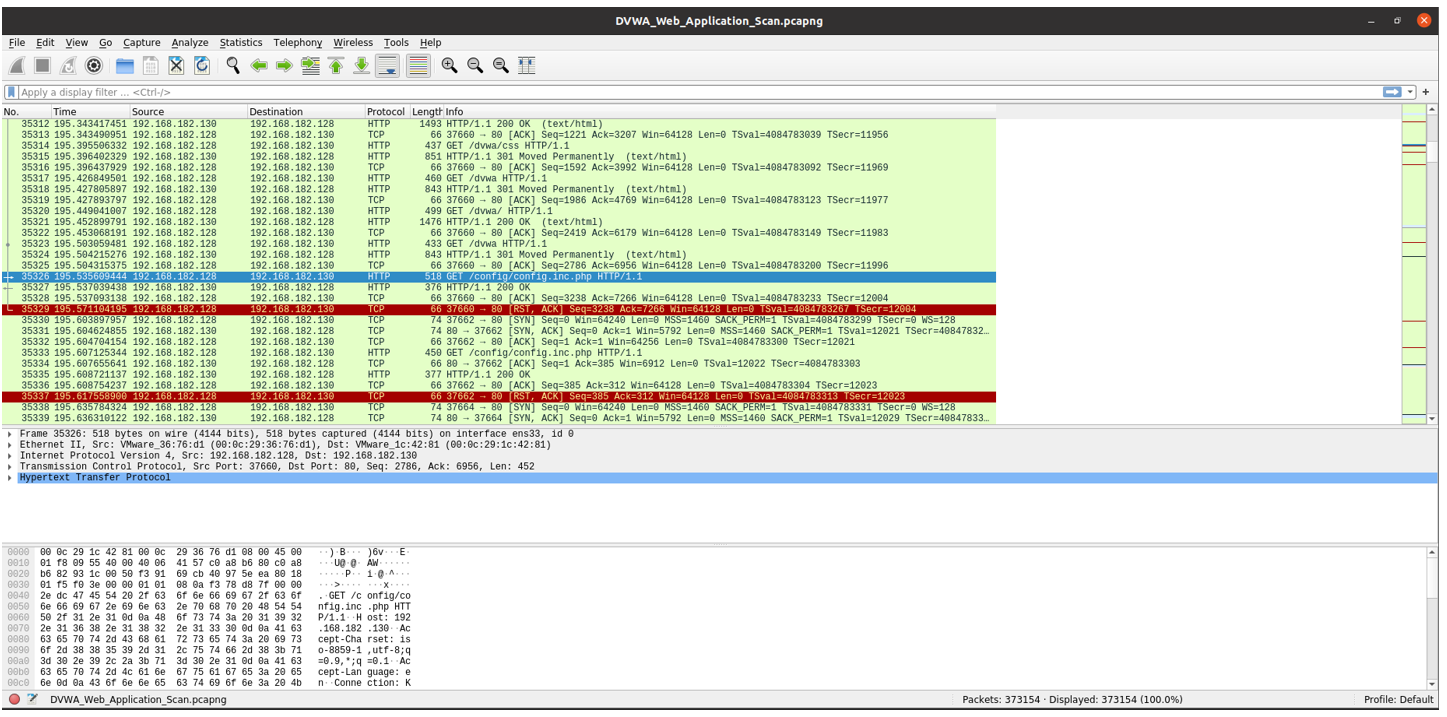Click the Profile: Default status entry
The width and height of the screenshot is (1447, 717).
[x=1398, y=700]
